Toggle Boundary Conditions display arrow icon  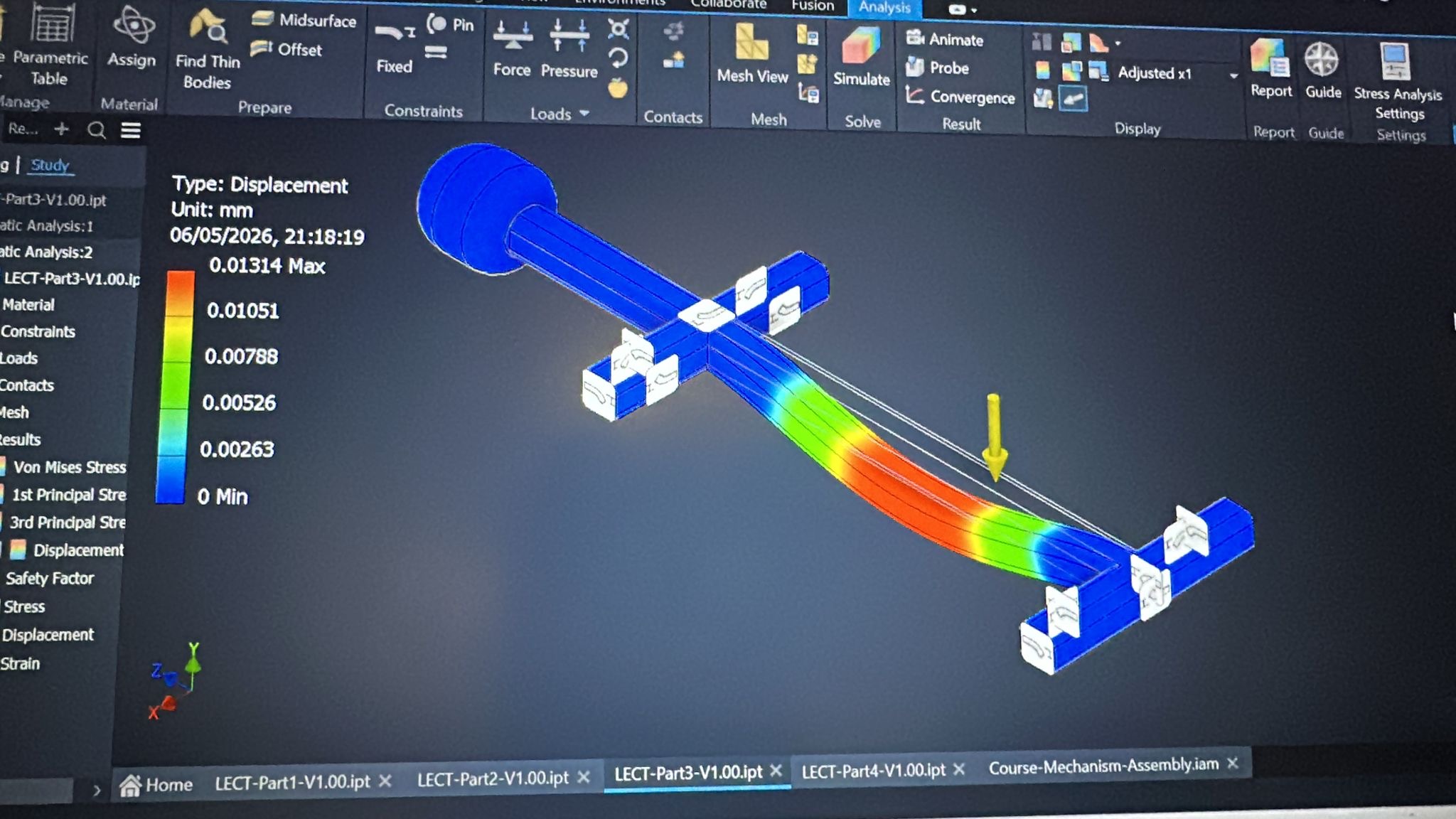pos(1073,99)
